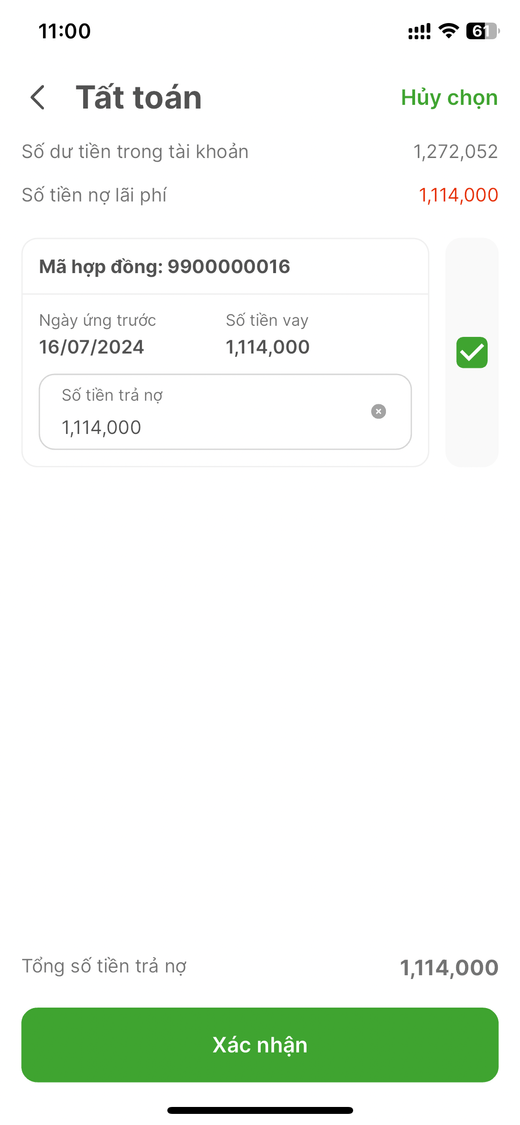Confirm with the Xác nhận button
The height and width of the screenshot is (1125, 520).
[260, 1045]
